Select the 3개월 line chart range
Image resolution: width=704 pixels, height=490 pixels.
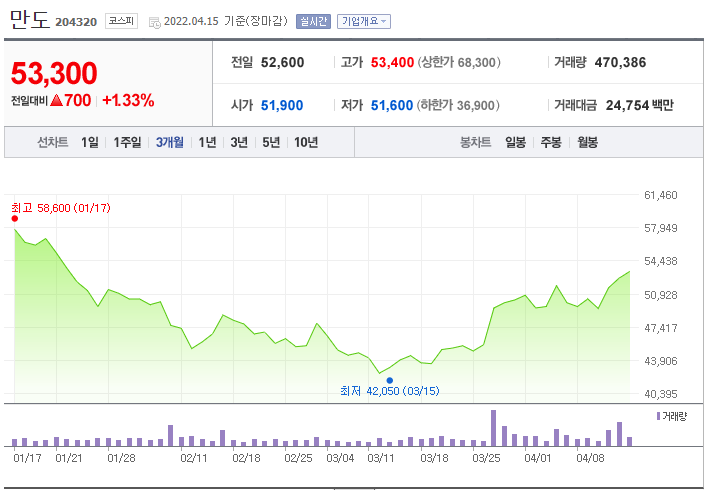[x=170, y=142]
